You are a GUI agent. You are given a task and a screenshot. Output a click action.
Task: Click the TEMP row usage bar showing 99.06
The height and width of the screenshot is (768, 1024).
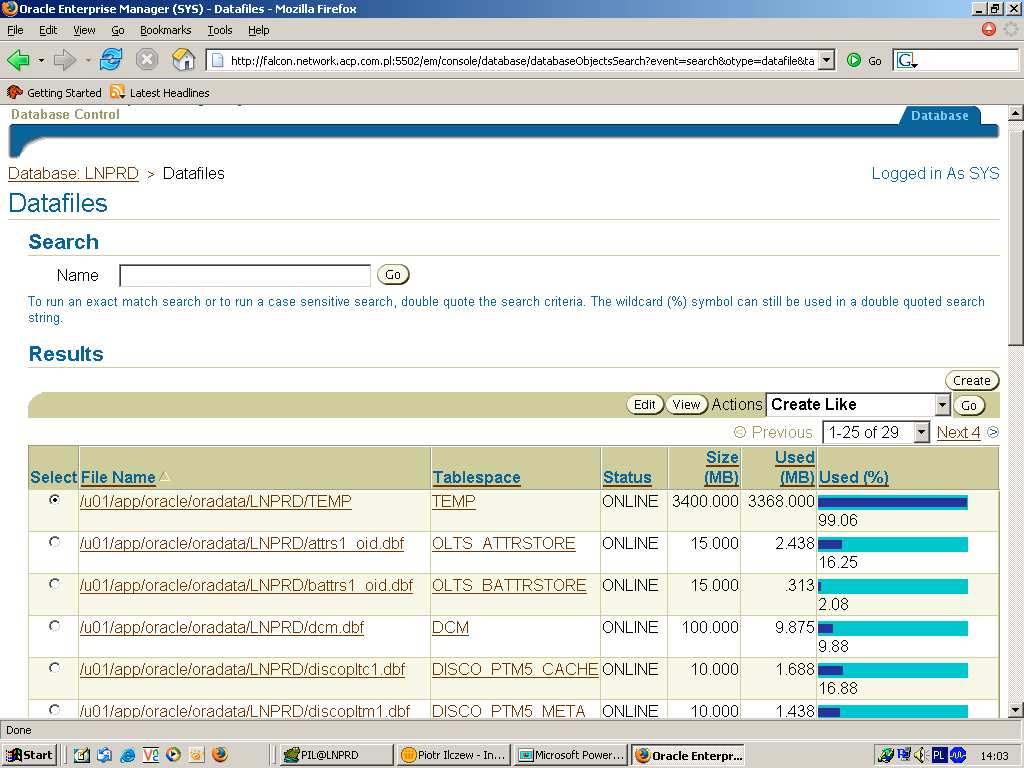pos(892,502)
